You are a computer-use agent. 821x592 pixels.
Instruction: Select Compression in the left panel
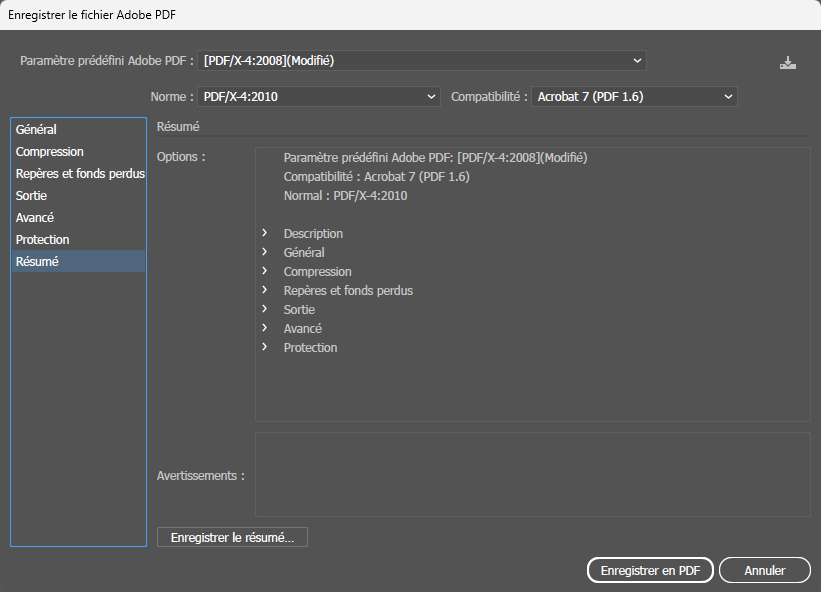50,152
